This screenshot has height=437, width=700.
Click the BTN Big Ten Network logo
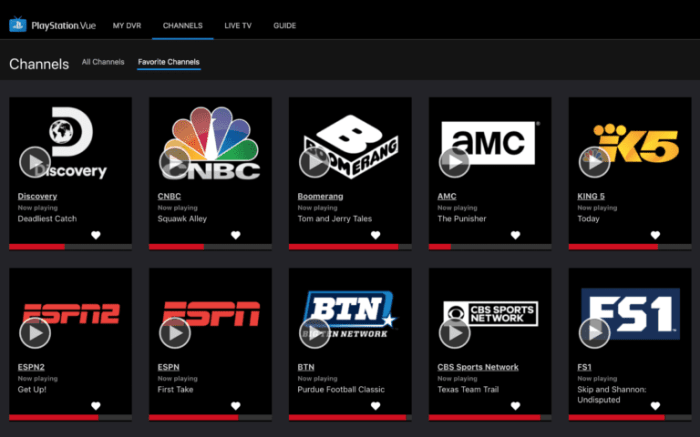pos(350,314)
